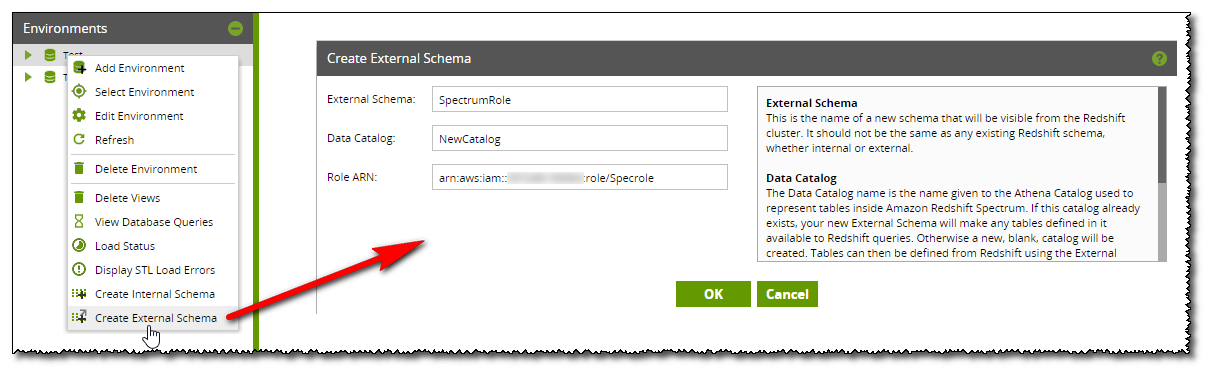The image size is (1210, 372).
Task: Click the Refresh arrow icon
Action: coord(79,140)
